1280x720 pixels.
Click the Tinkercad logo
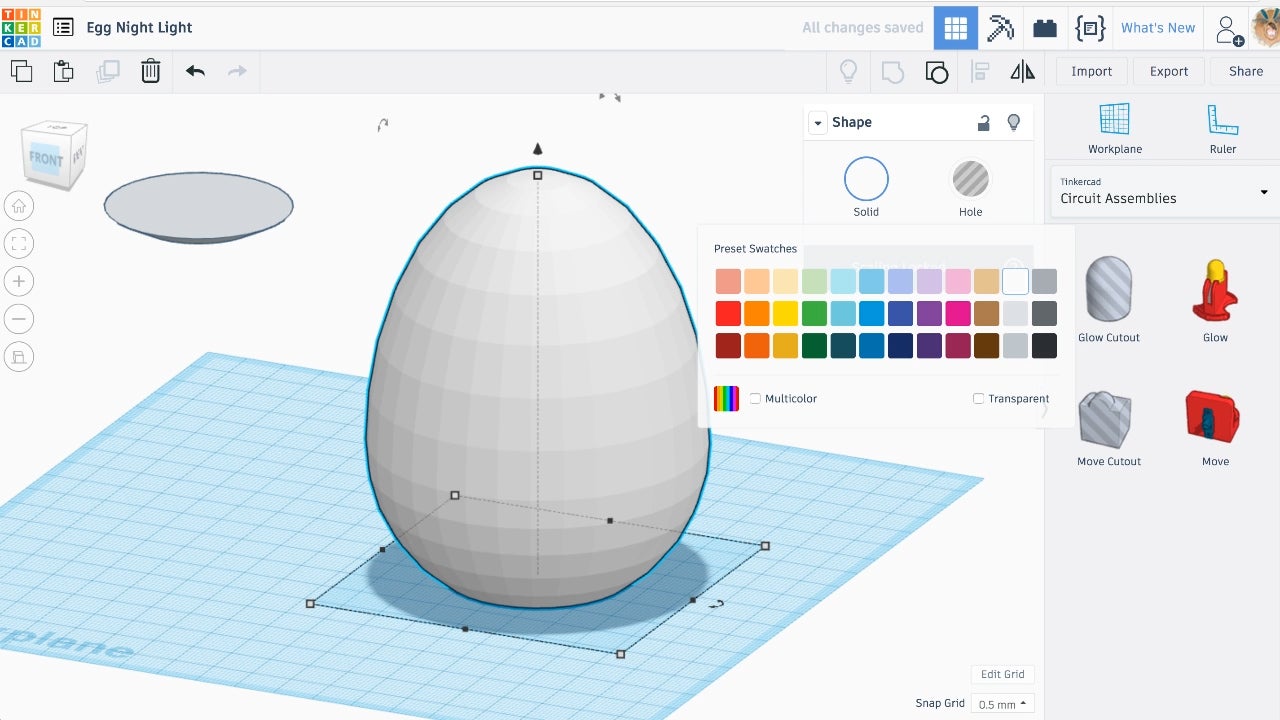pyautogui.click(x=21, y=27)
